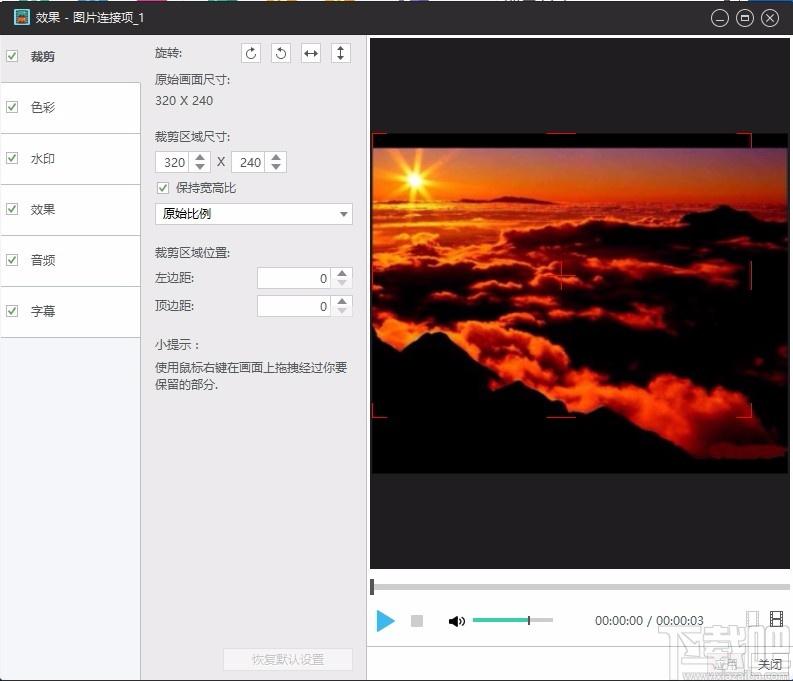The image size is (793, 681).
Task: Open the 裁剪 crop tab
Action: click(x=70, y=57)
